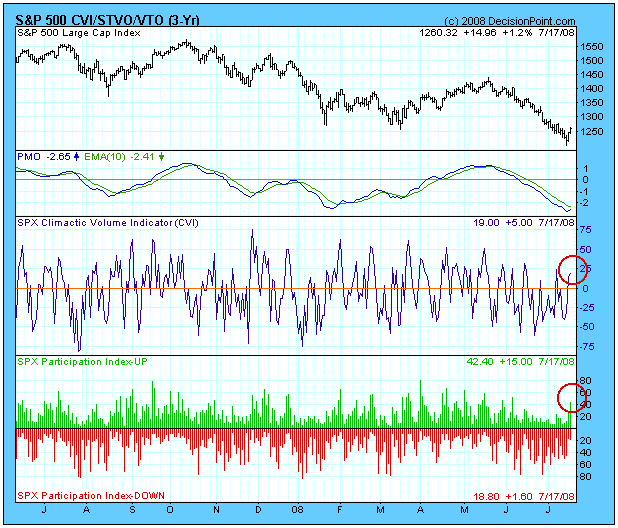The image size is (618, 528).
Task: Click the 1250 price axis label
Action: click(592, 132)
